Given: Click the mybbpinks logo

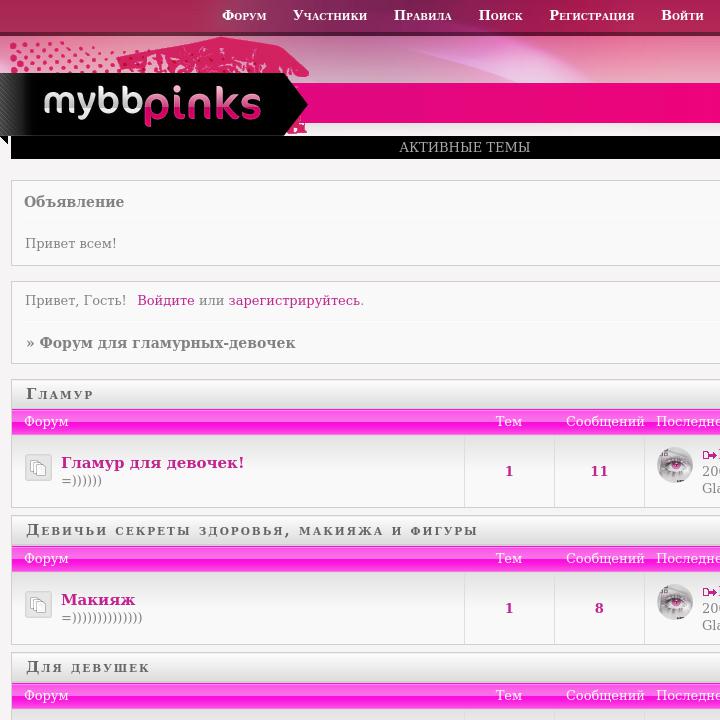Looking at the screenshot, I should point(152,105).
